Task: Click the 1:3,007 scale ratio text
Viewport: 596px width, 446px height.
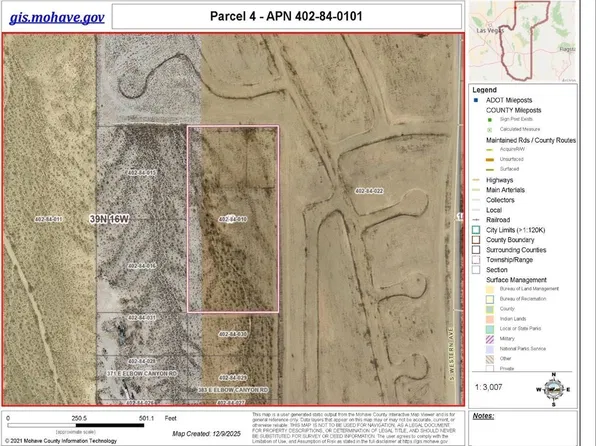Action: 489,387
